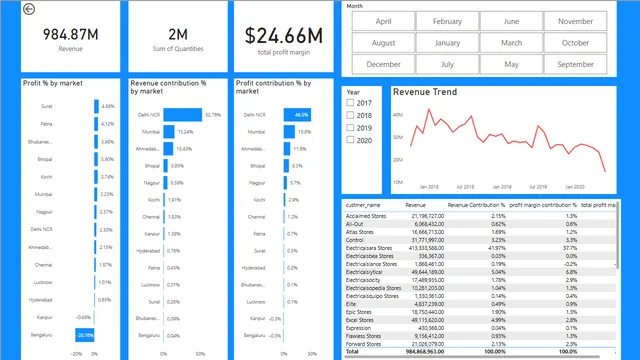The image size is (640, 360).
Task: Select Delhi NCR bar in Profit contribution chart
Action: point(297,115)
